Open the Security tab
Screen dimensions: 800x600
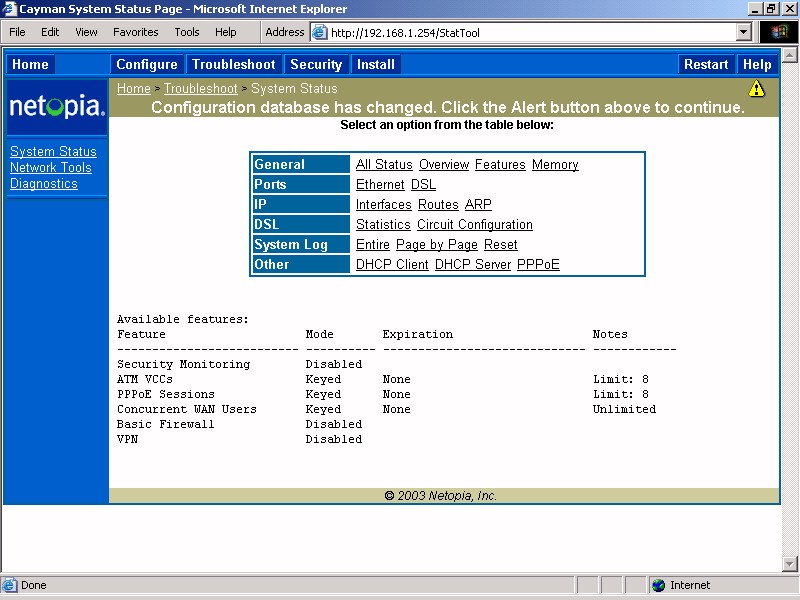pyautogui.click(x=316, y=64)
